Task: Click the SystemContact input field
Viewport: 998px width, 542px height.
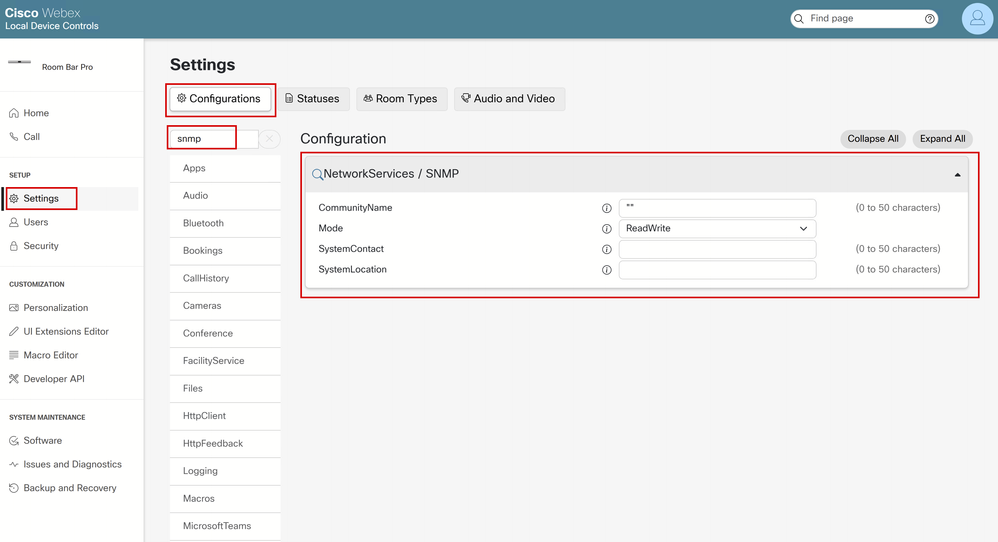Action: click(x=717, y=249)
